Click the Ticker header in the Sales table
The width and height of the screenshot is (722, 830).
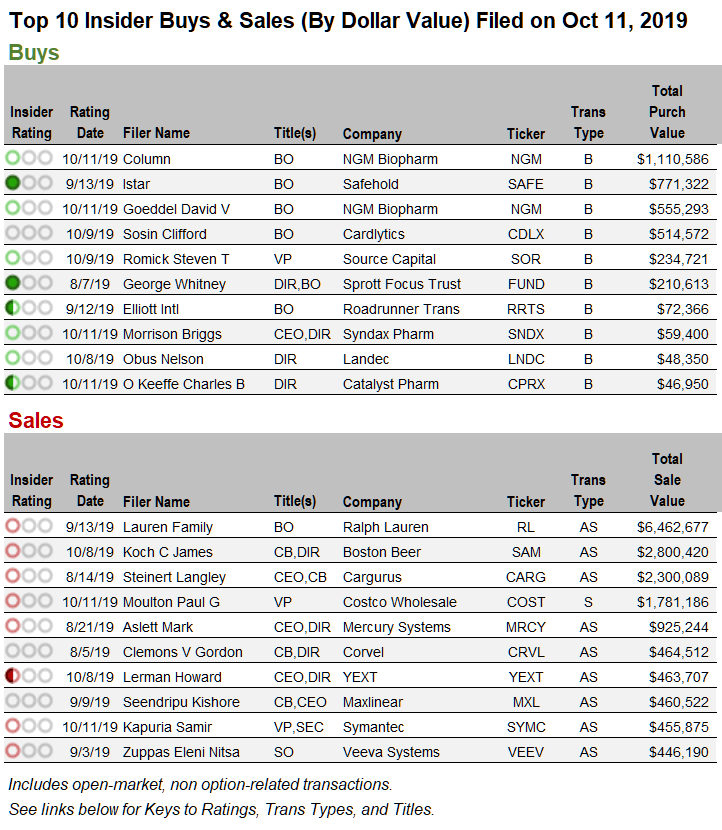[526, 501]
